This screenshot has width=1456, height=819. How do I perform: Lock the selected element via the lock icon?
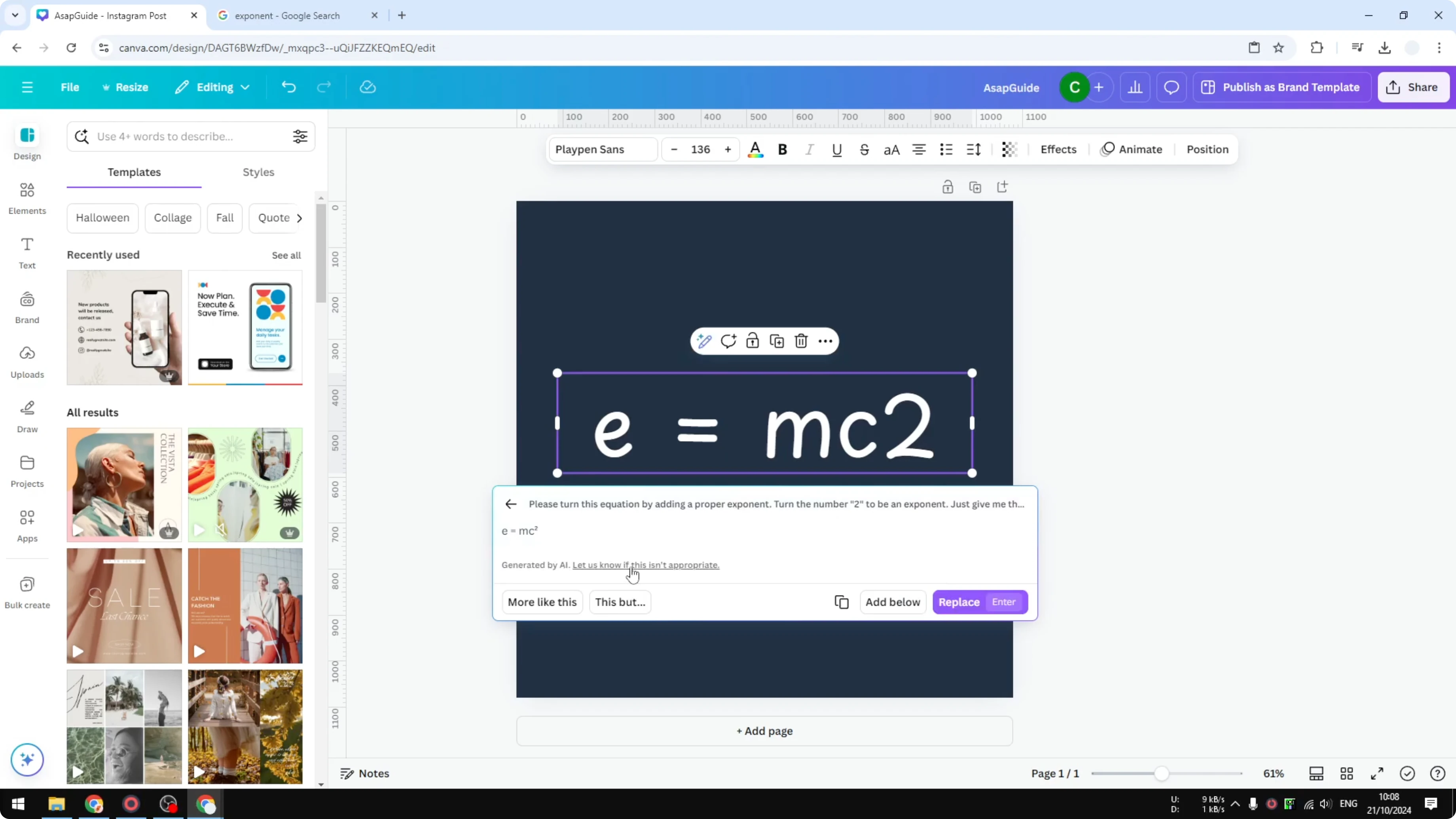(x=752, y=341)
